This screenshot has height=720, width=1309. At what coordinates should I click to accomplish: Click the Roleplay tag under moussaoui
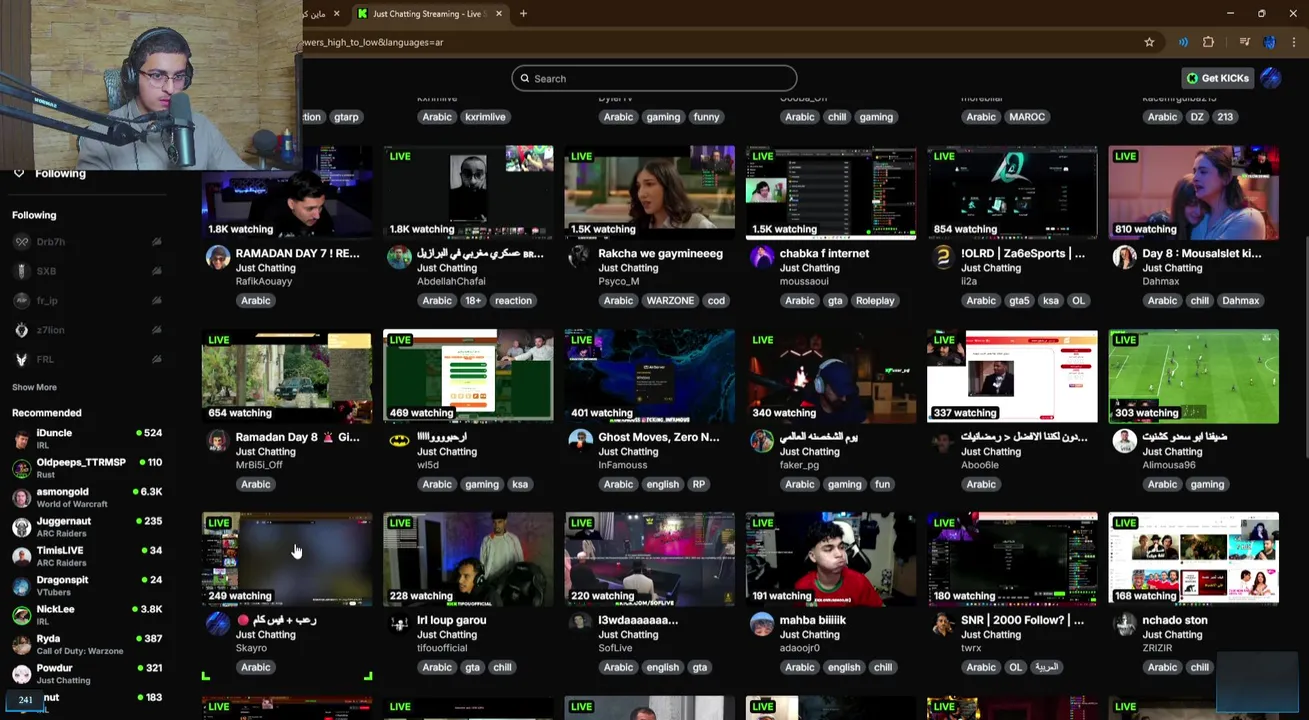point(875,300)
